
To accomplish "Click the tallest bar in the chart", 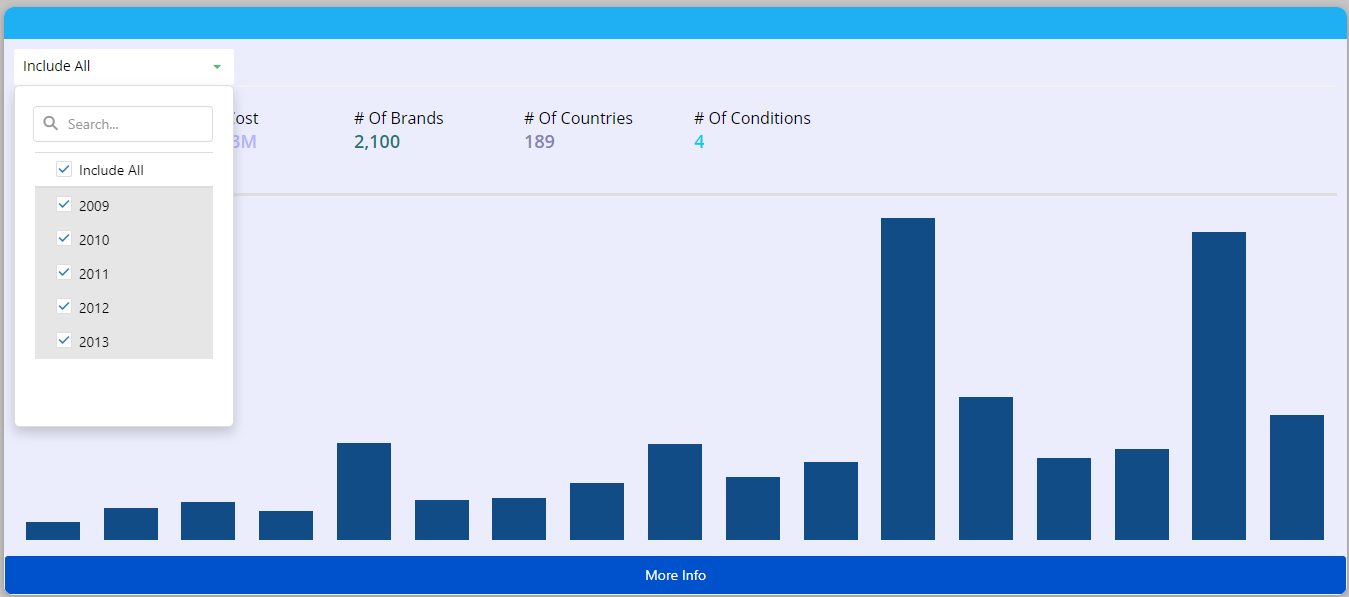I will [x=908, y=379].
